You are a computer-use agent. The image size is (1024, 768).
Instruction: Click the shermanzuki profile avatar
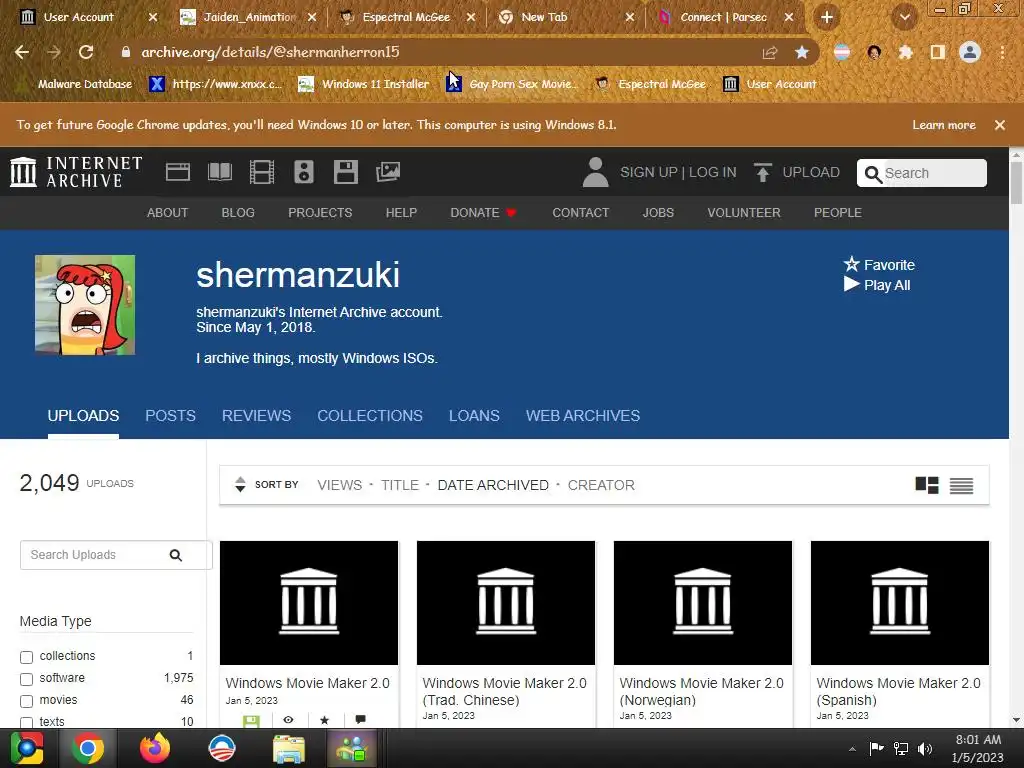coord(85,305)
